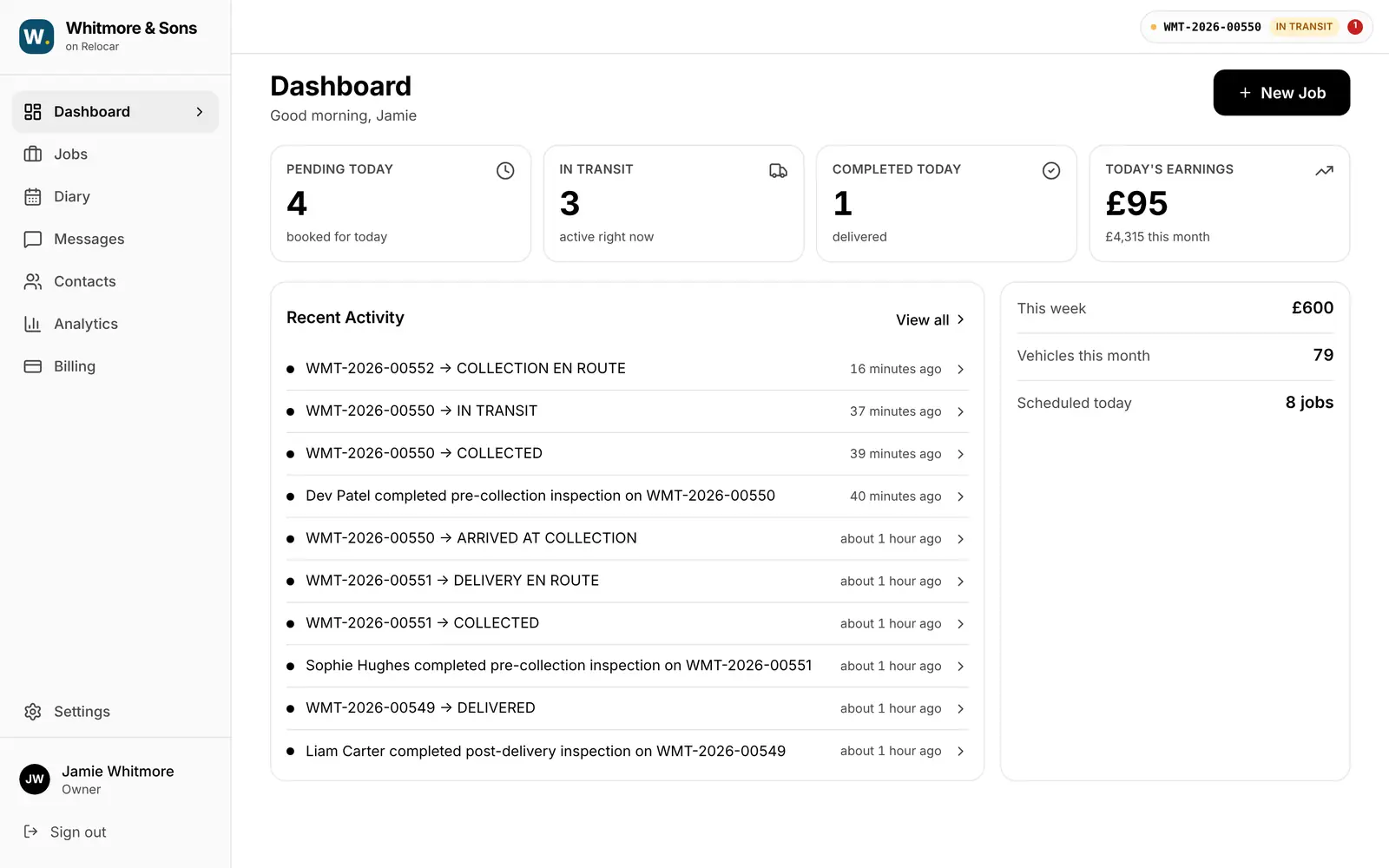This screenshot has height=868, width=1389.
Task: Select 'WMT-2026-00551 → COLLECTED' activity row
Action: [627, 623]
